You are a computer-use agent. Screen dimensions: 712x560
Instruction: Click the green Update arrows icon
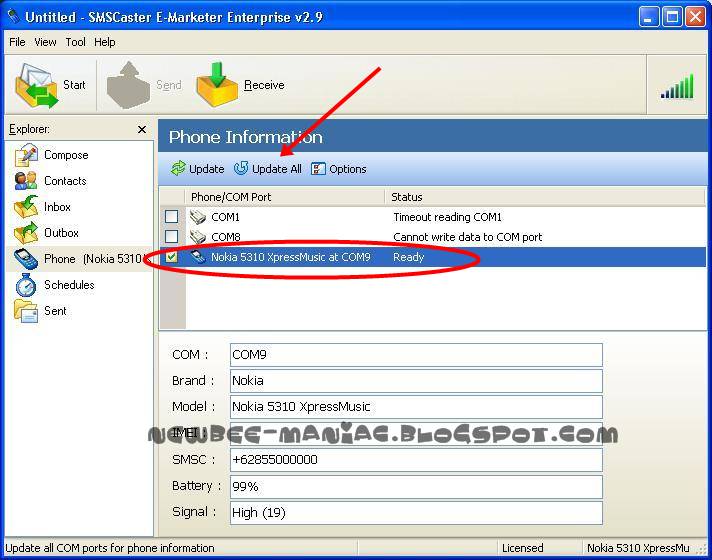click(x=178, y=168)
